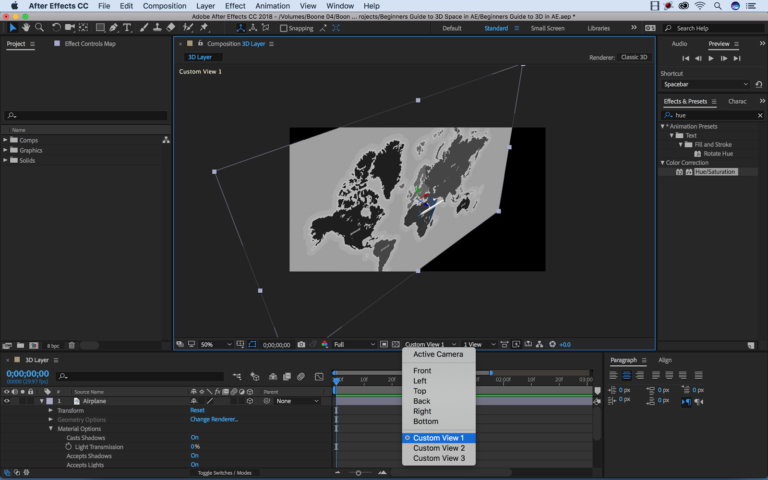Toggle Region of Interest in the viewer
Screen dimensions: 768x480
(384, 345)
